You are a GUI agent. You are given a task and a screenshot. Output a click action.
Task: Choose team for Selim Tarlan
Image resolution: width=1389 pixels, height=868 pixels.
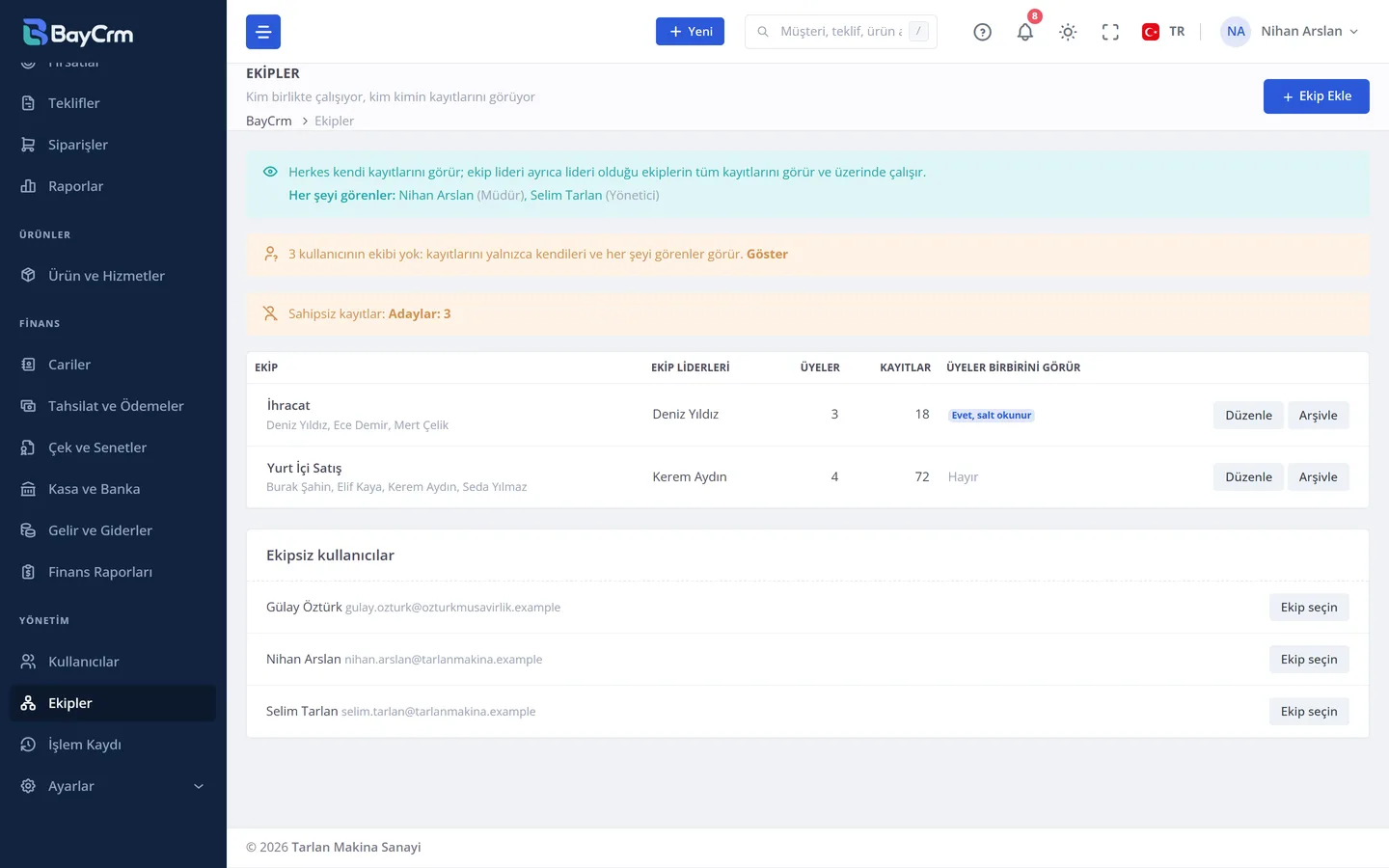point(1309,711)
